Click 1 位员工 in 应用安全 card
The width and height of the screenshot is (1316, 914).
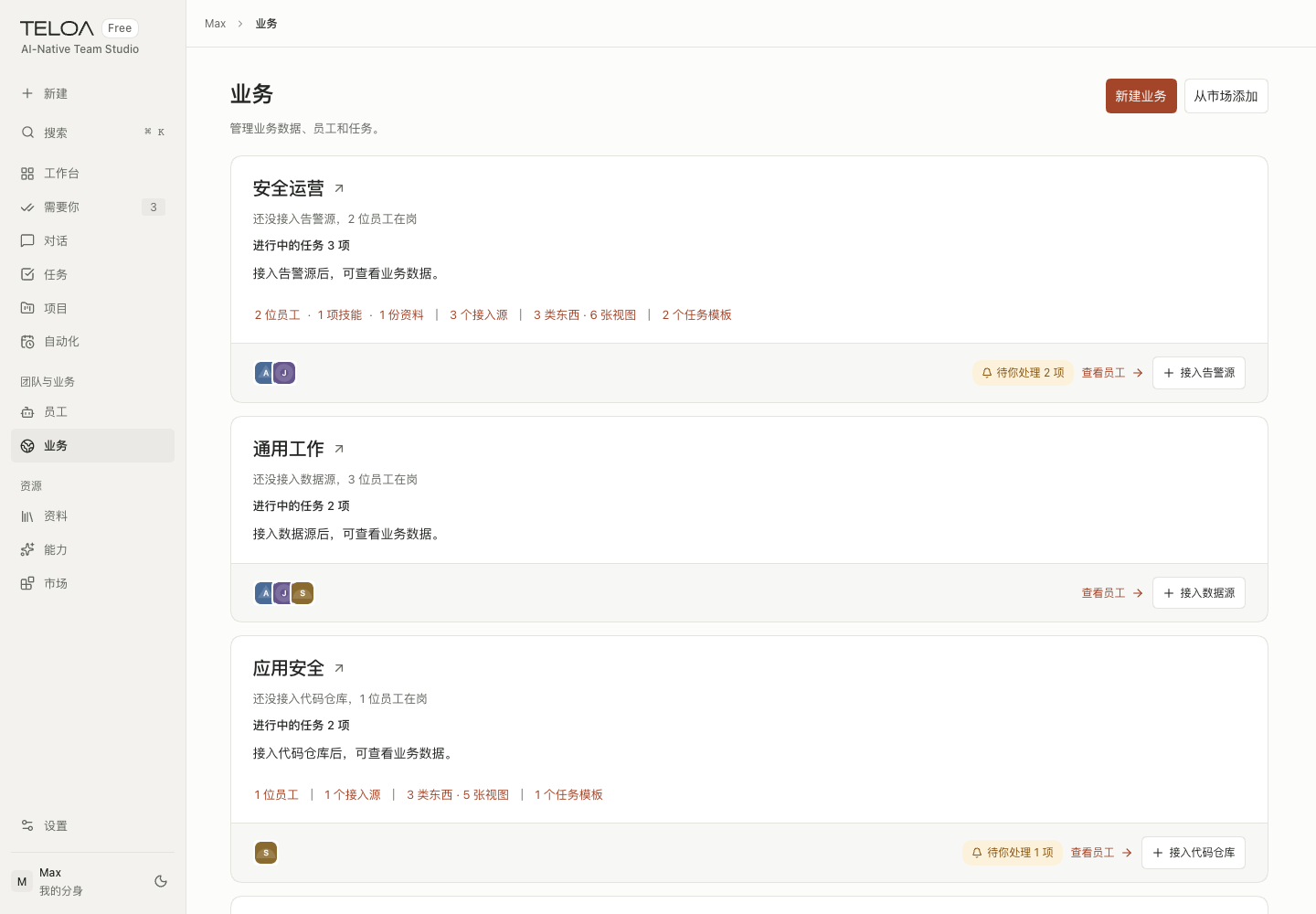click(x=277, y=794)
